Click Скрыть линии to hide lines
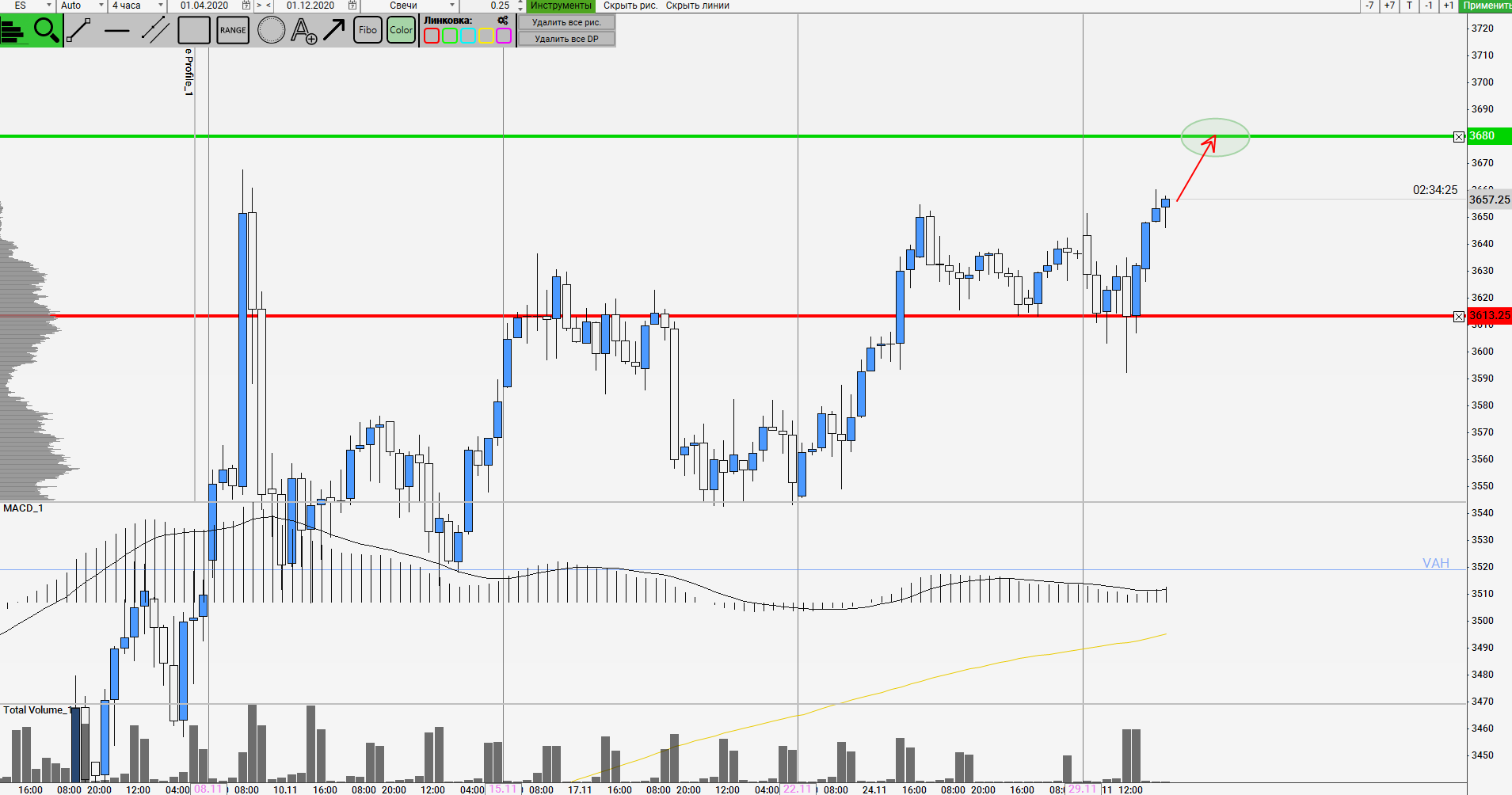The width and height of the screenshot is (1512, 795). [x=698, y=6]
